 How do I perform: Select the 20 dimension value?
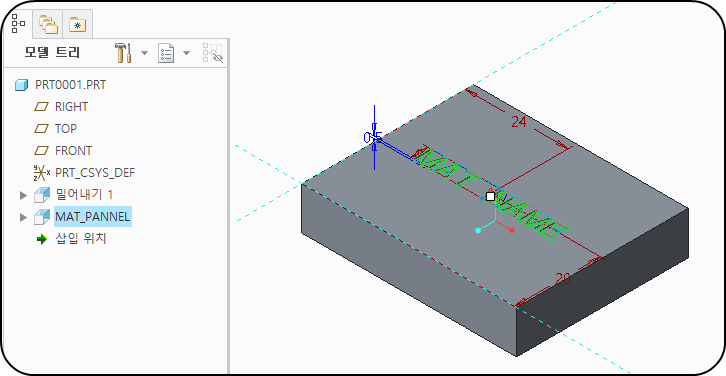563,279
